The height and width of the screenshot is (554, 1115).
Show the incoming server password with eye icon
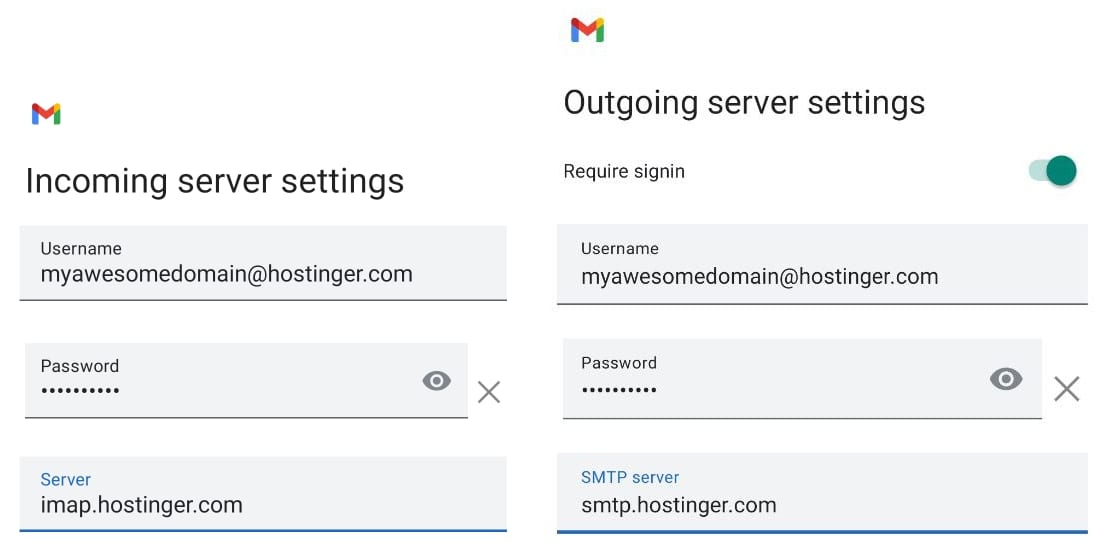436,381
